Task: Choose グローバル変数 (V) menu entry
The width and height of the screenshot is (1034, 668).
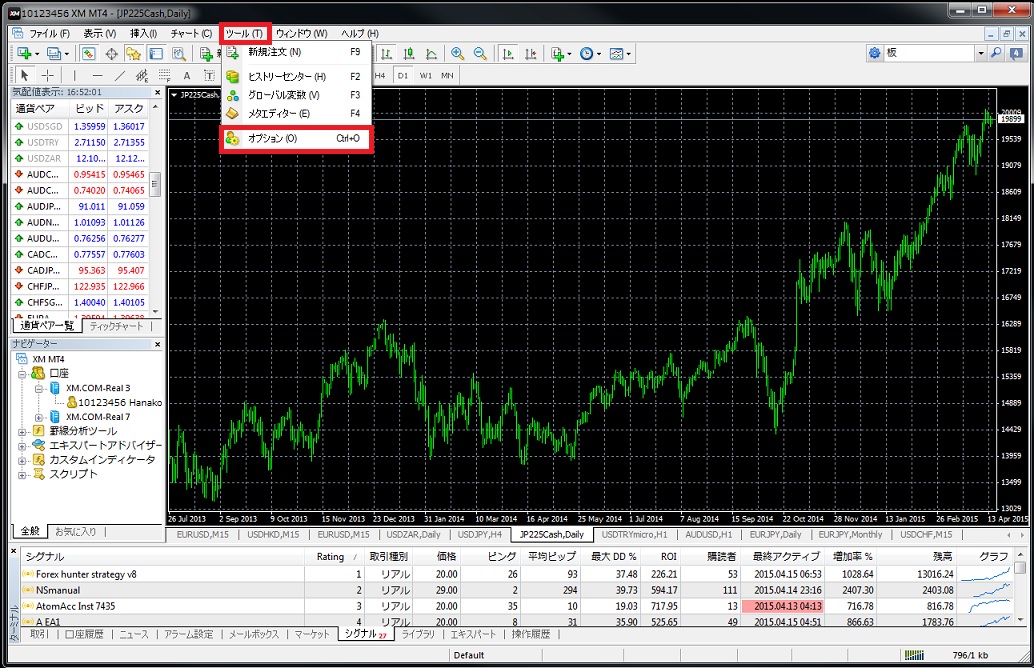Action: pos(297,95)
